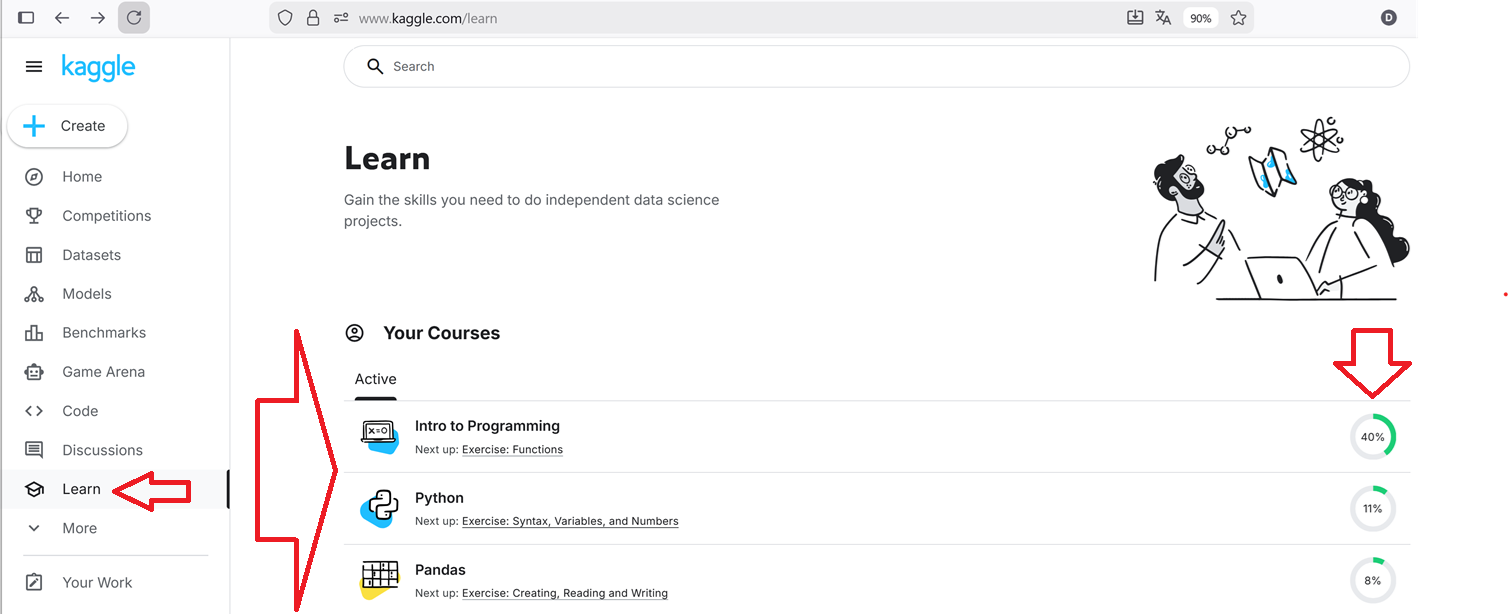
Task: Toggle the browser sidebar panel
Action: pos(26,18)
